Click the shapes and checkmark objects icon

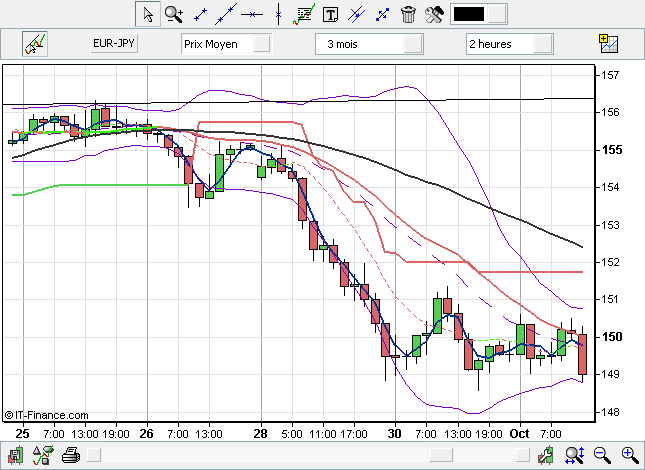[x=42, y=456]
